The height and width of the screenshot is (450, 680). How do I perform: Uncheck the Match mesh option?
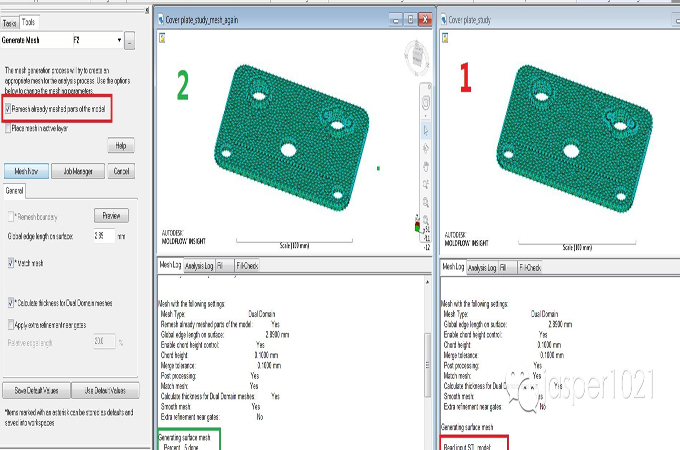pyautogui.click(x=11, y=263)
